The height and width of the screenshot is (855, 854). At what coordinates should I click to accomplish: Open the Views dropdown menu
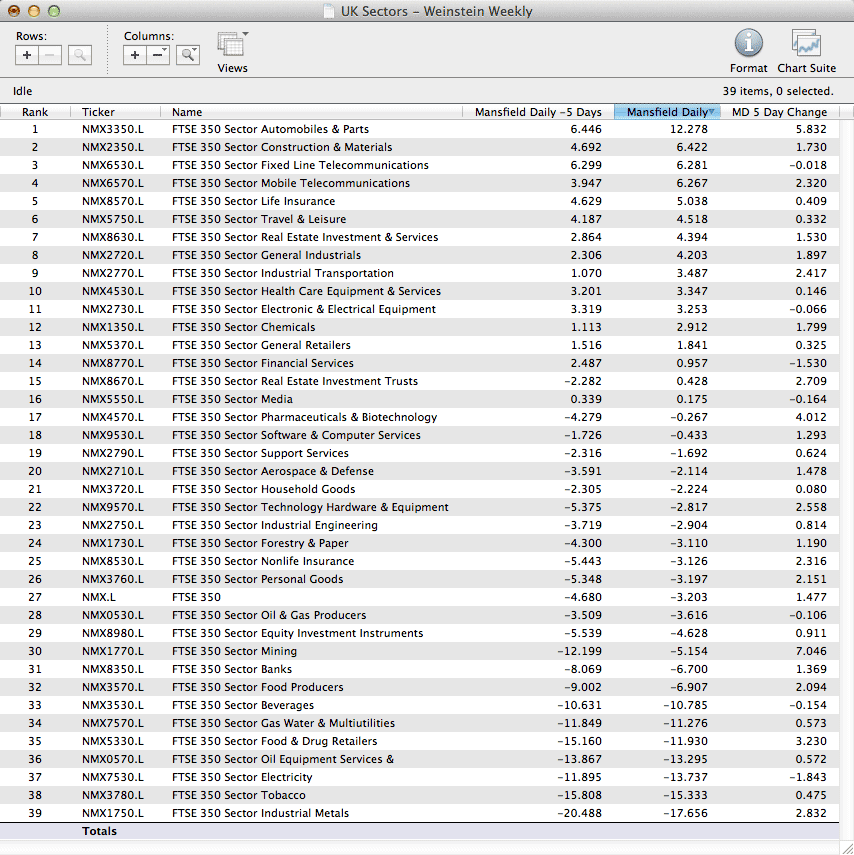pos(233,46)
